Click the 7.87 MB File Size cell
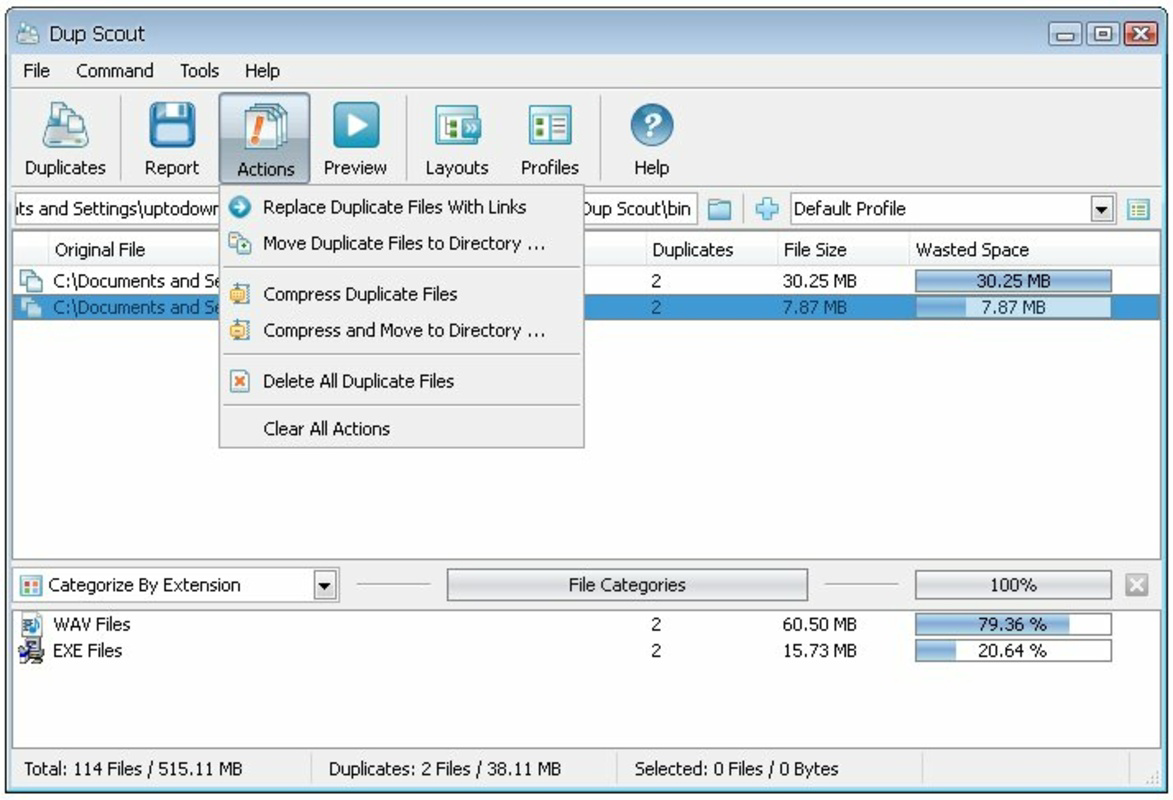The image size is (1173, 800). pyautogui.click(x=814, y=307)
